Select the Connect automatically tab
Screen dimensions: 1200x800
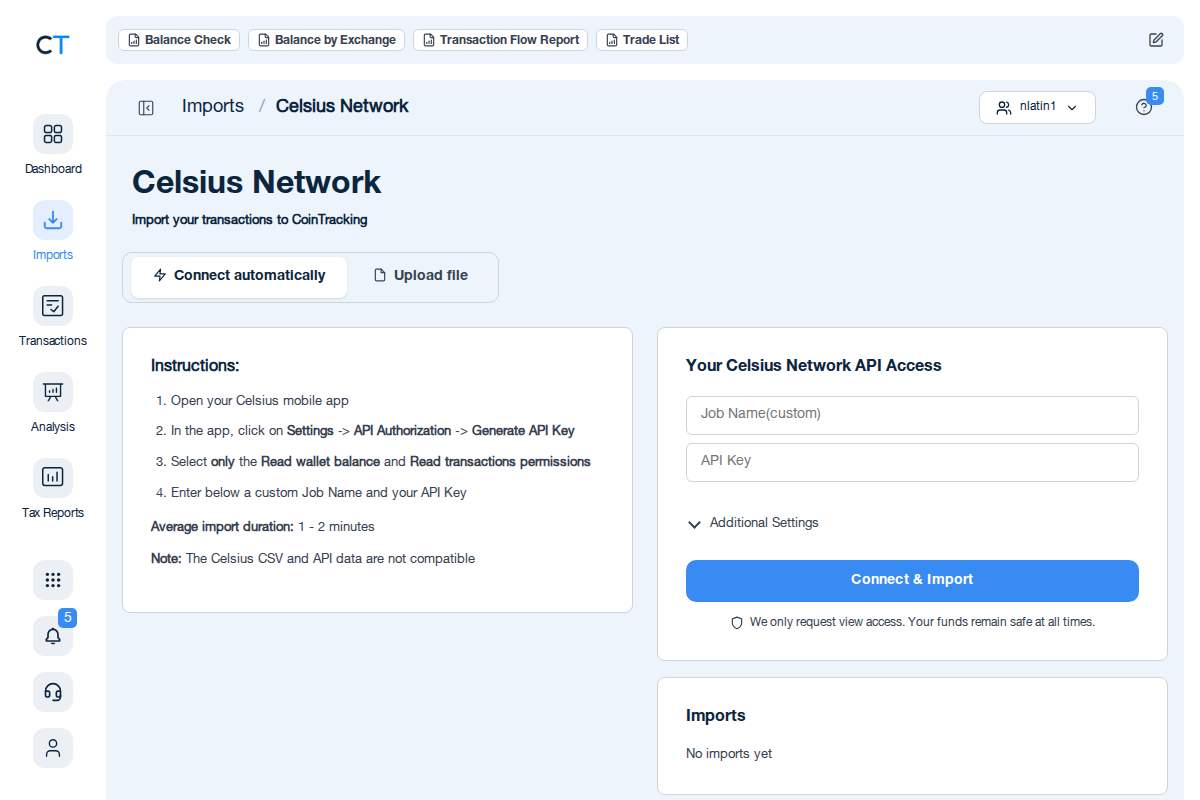[x=239, y=276]
